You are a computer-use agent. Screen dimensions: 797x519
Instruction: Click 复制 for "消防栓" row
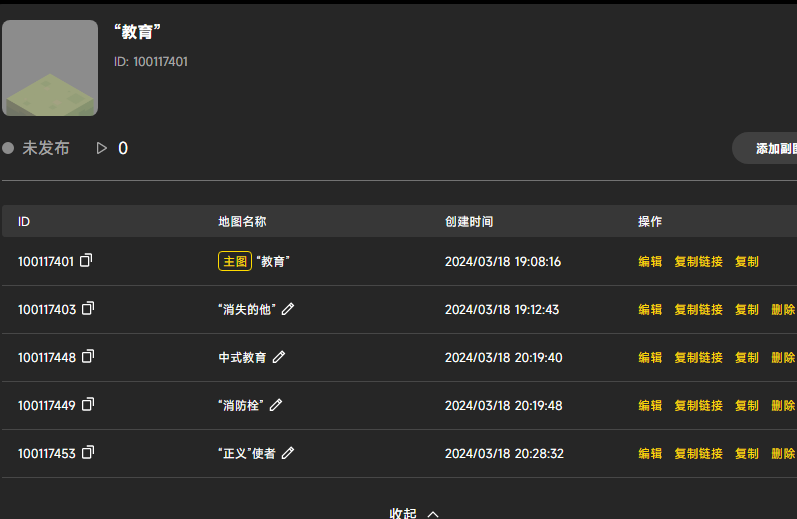[x=747, y=405]
